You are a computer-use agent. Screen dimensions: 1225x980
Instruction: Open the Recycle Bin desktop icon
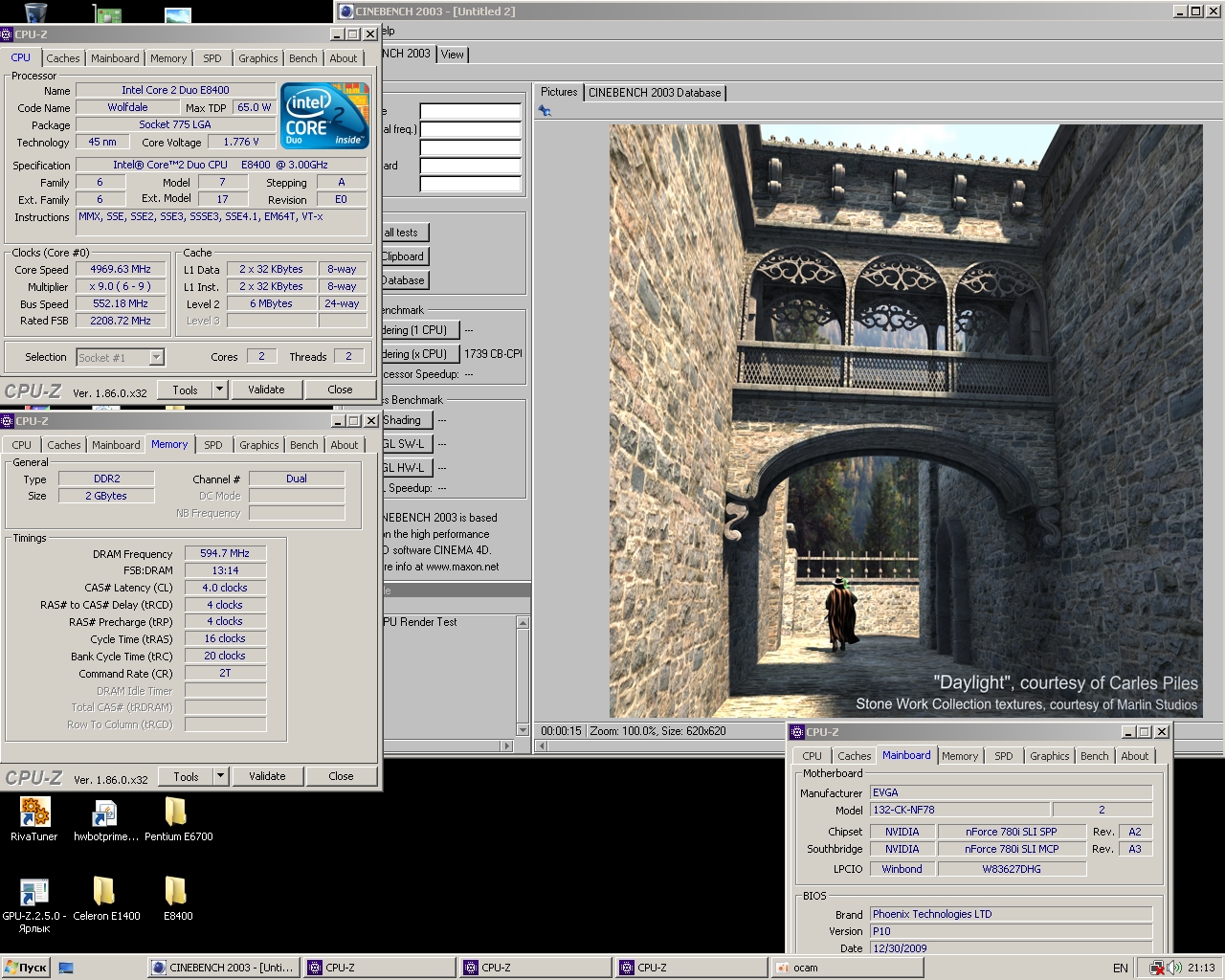point(35,11)
